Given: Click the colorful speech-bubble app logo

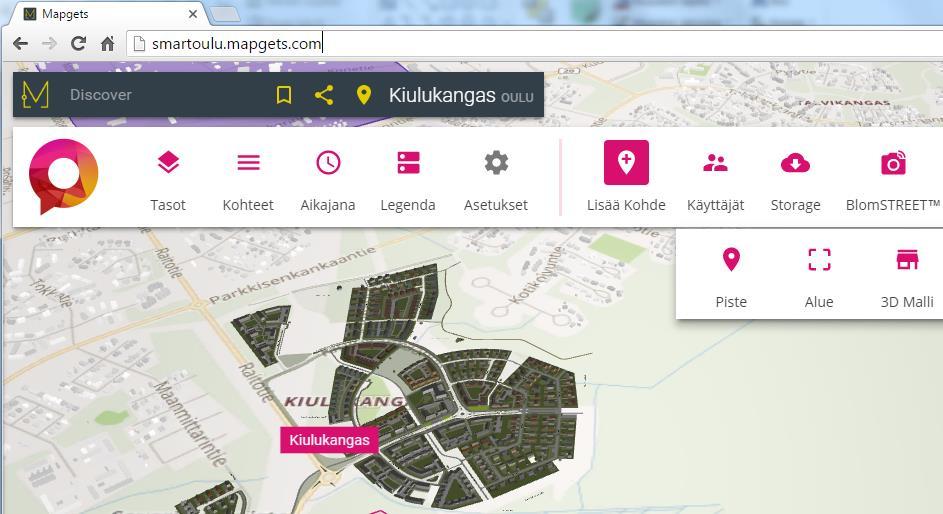Looking at the screenshot, I should pyautogui.click(x=63, y=176).
